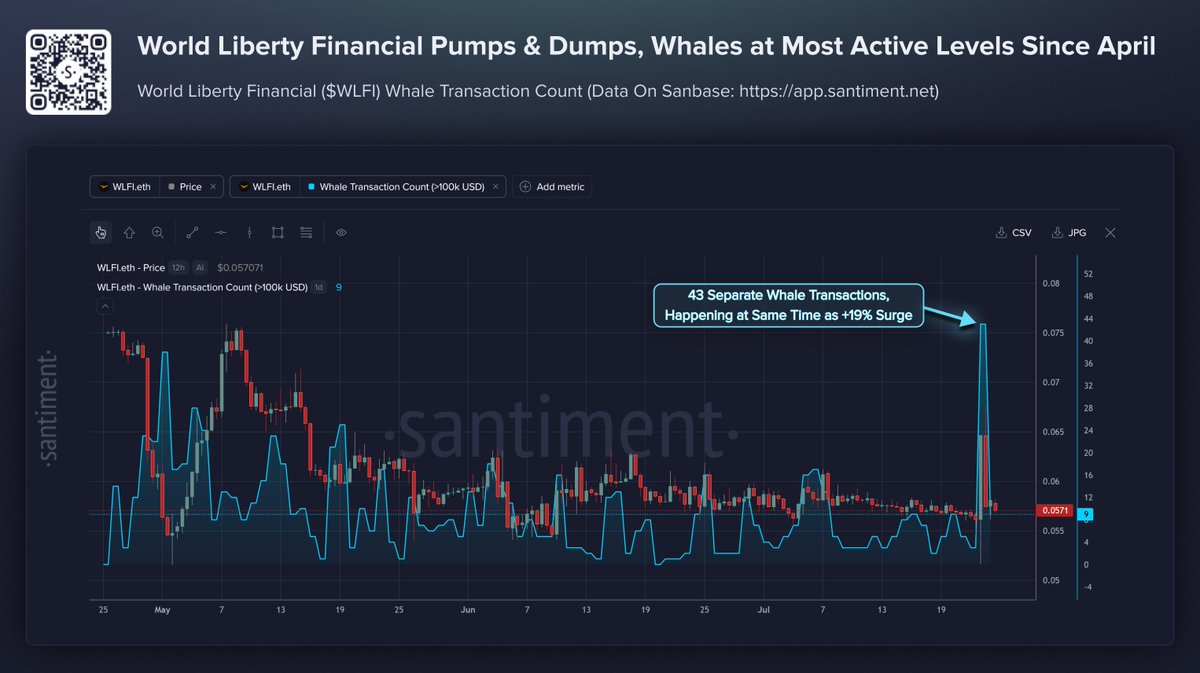
Task: Click the chart subtitle containing app.santiment.net
Action: pyautogui.click(x=538, y=91)
